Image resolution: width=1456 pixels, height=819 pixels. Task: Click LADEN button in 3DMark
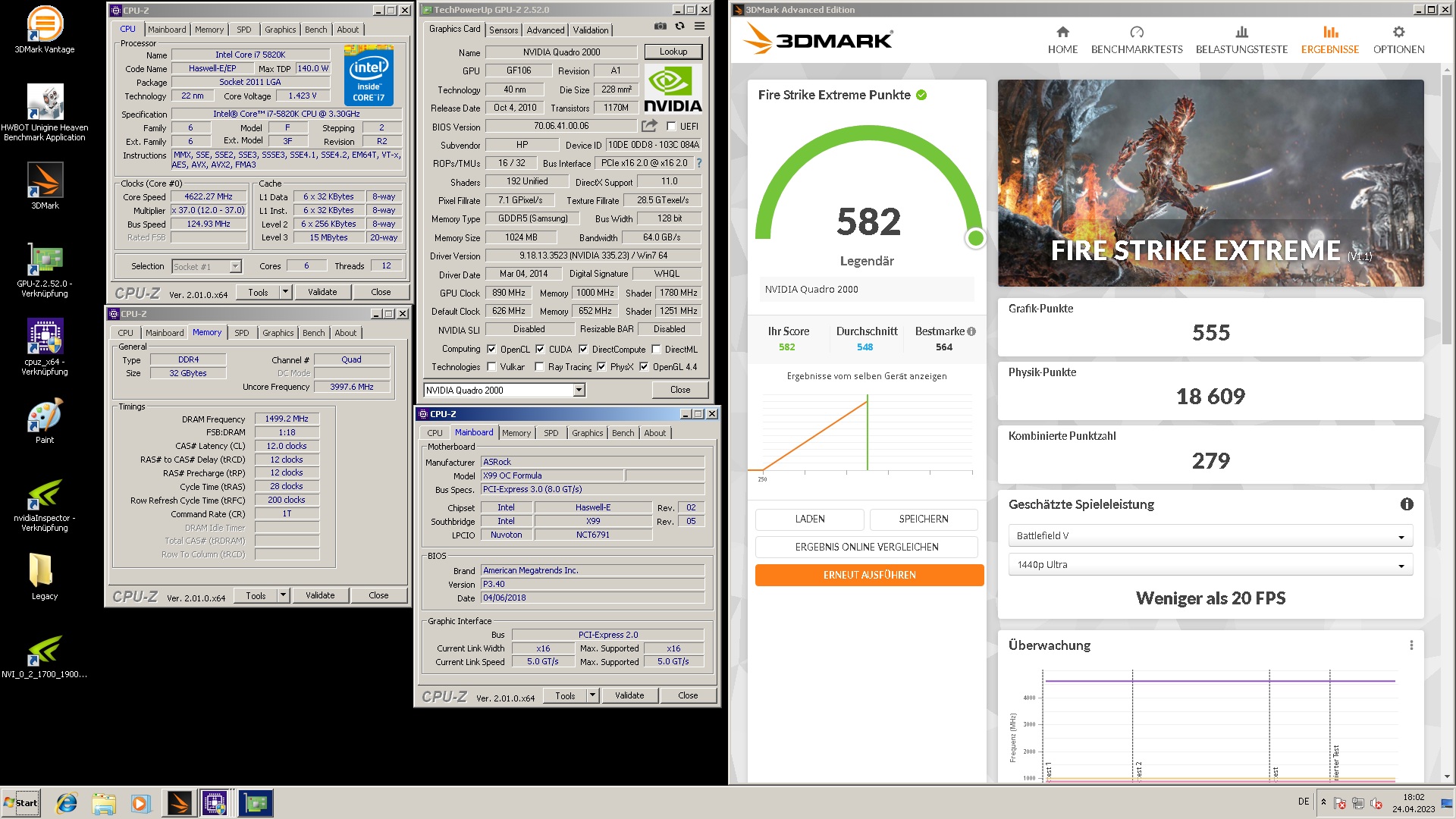809,519
